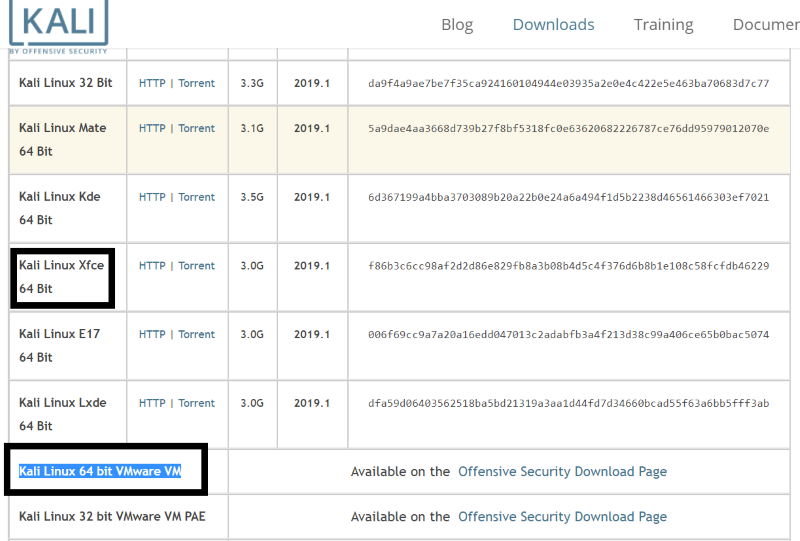Download Kali Linux Lxde via Torrent

197,403
